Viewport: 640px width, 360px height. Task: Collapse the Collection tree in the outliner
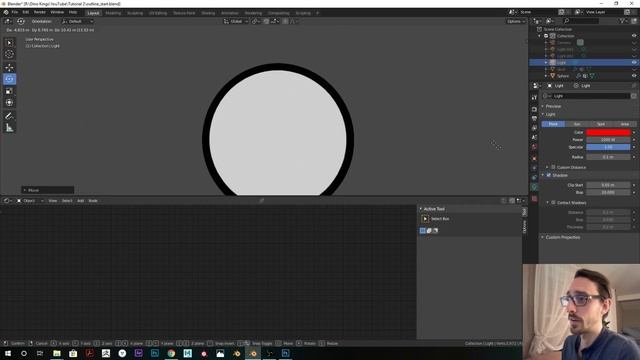tap(540, 36)
